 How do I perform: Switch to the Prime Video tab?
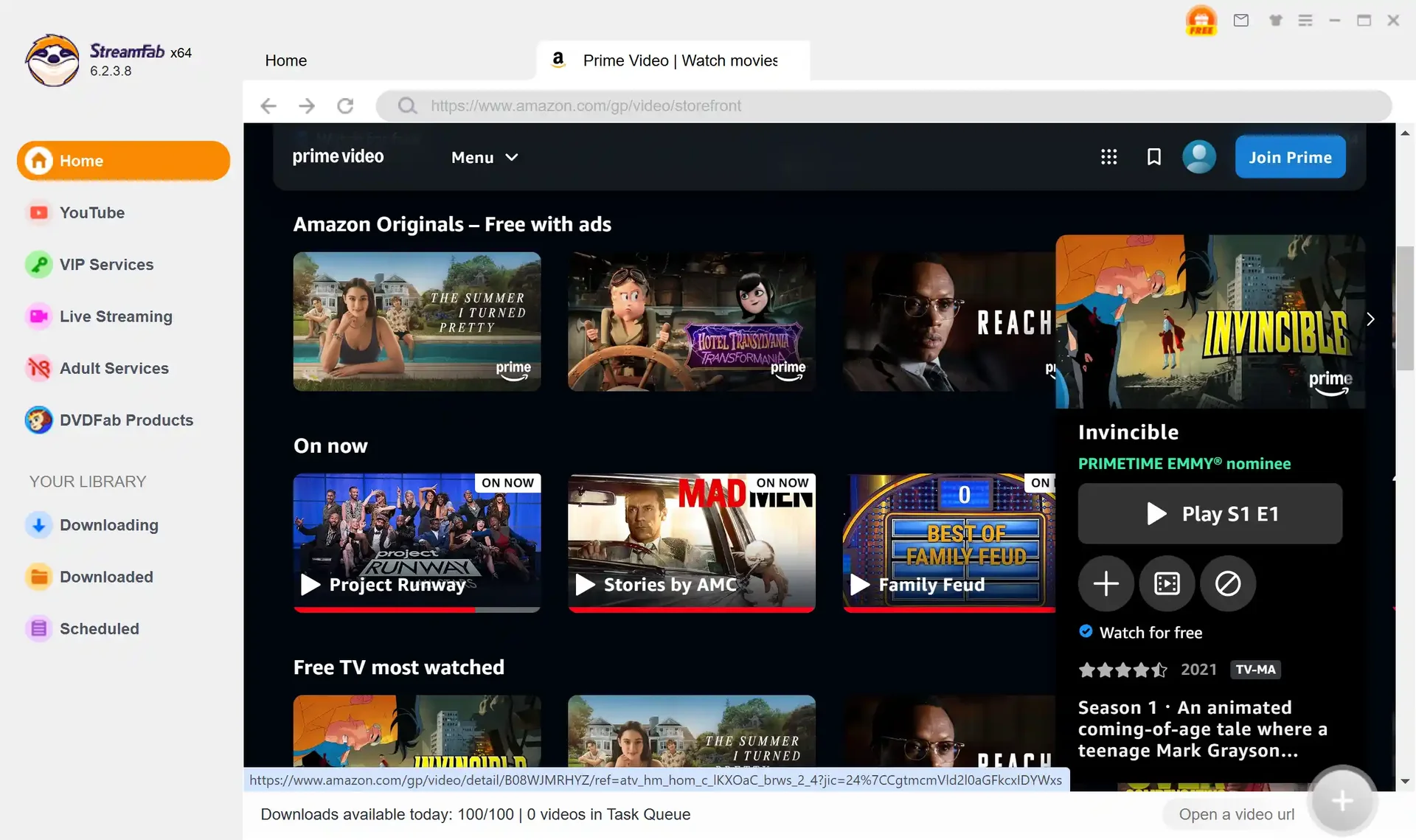click(x=673, y=60)
